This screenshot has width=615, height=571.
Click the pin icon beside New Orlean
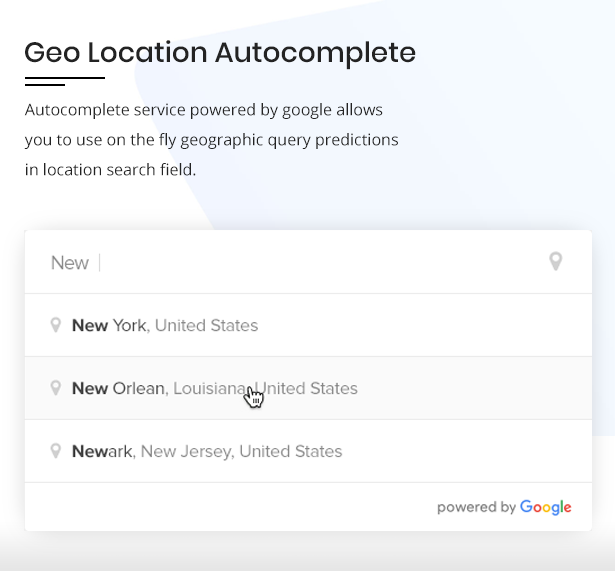pyautogui.click(x=56, y=388)
